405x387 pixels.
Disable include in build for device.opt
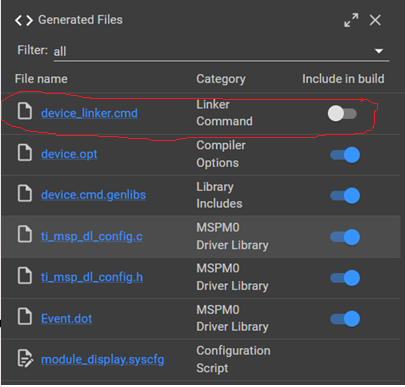(345, 155)
